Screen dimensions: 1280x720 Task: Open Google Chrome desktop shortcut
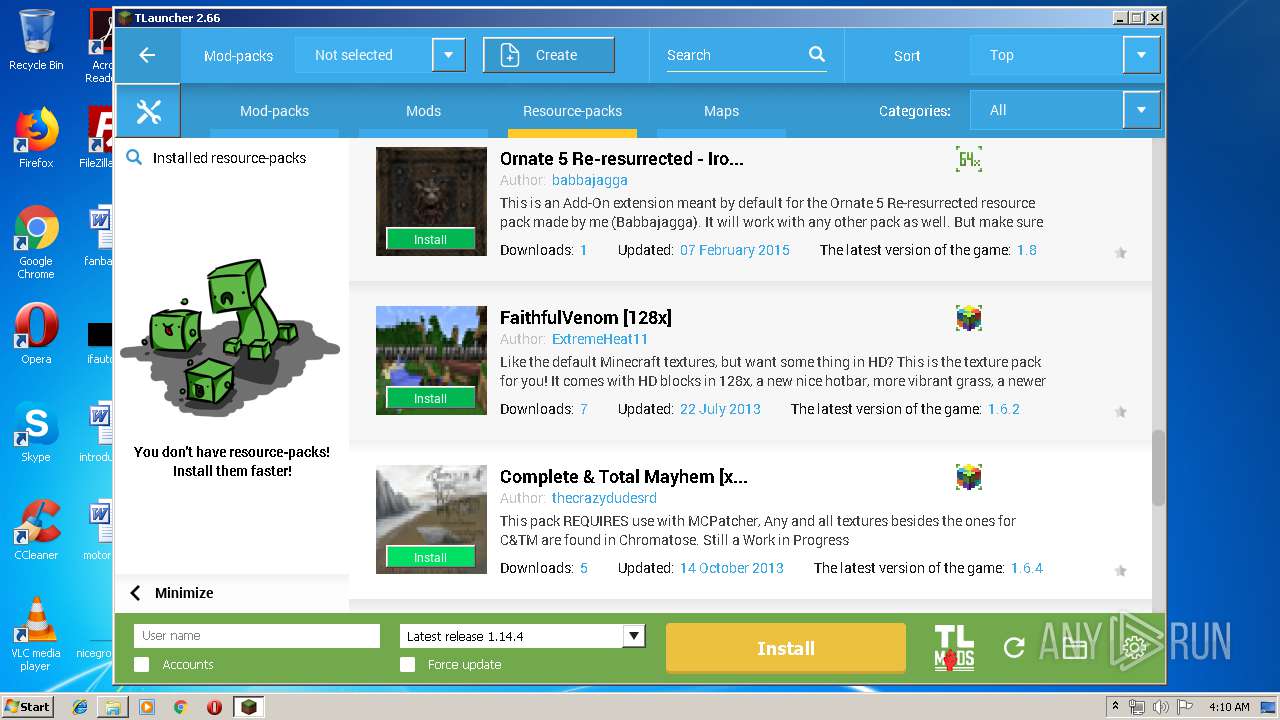[x=36, y=242]
